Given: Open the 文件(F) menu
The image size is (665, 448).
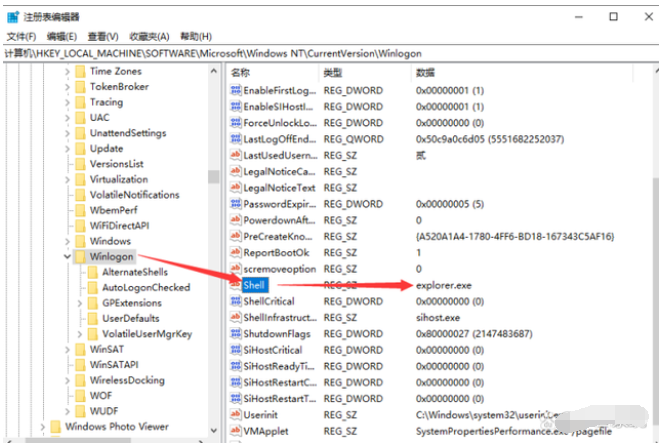Looking at the screenshot, I should point(20,36).
